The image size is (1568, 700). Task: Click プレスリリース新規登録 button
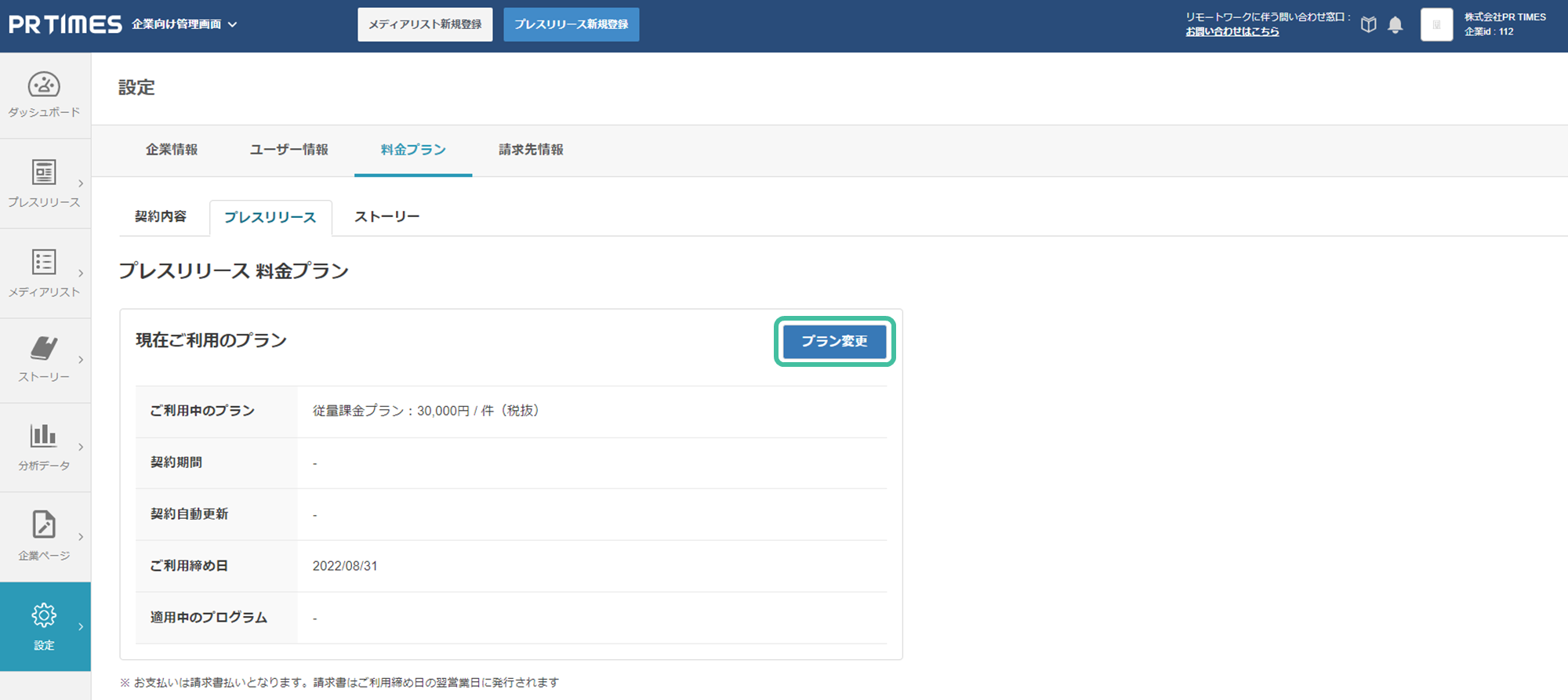572,24
